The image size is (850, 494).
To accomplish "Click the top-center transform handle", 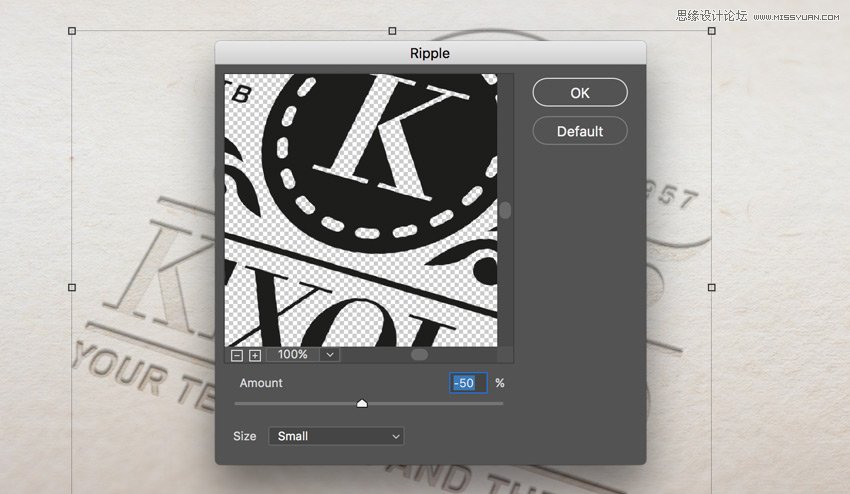I will pos(392,31).
